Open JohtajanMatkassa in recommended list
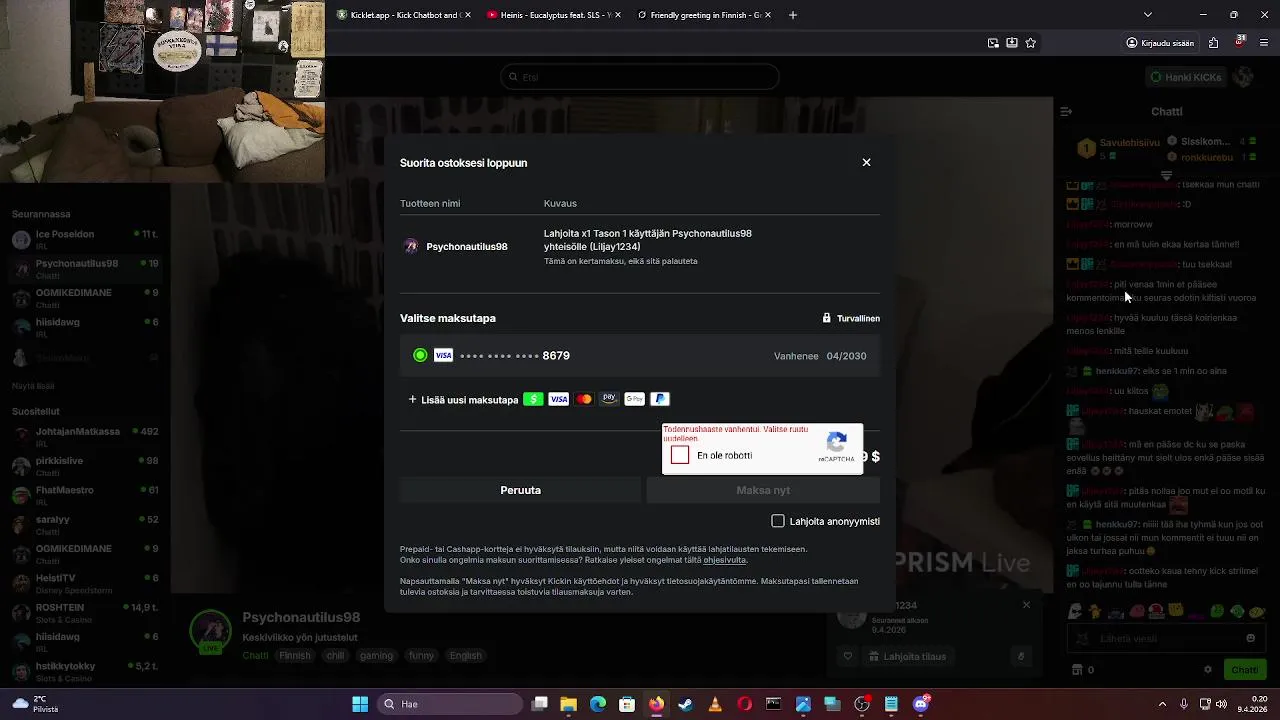Screen dimensions: 1280x720 coord(84,436)
